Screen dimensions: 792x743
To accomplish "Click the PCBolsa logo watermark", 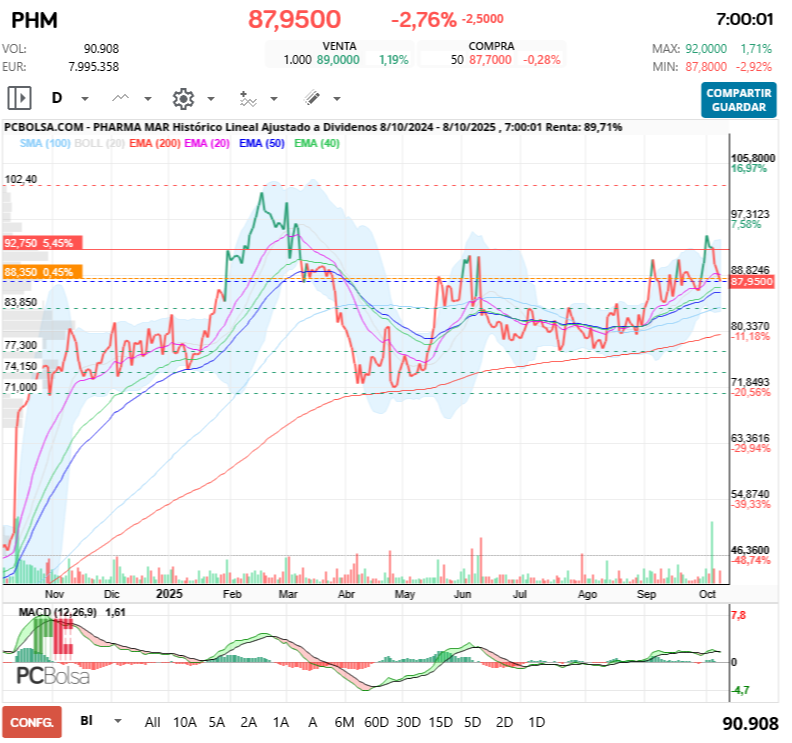I will click(53, 675).
